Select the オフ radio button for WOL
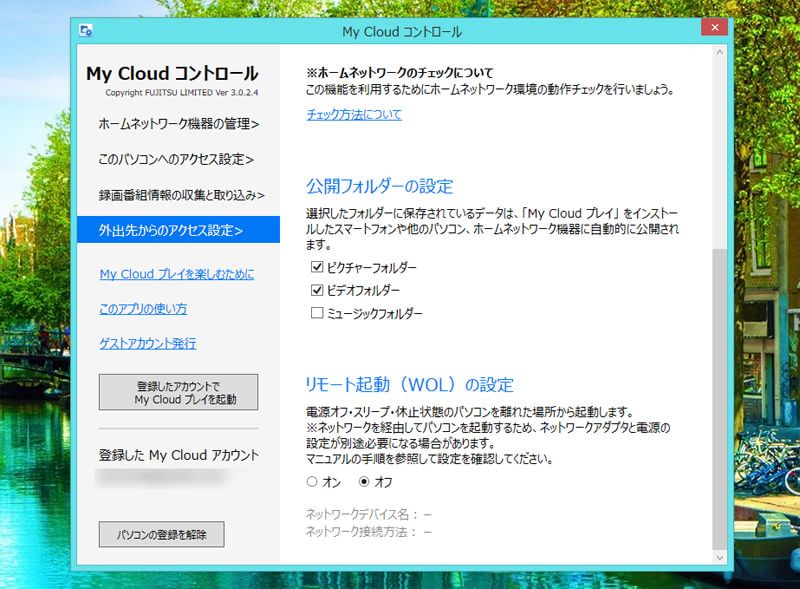This screenshot has height=589, width=800. 364,481
